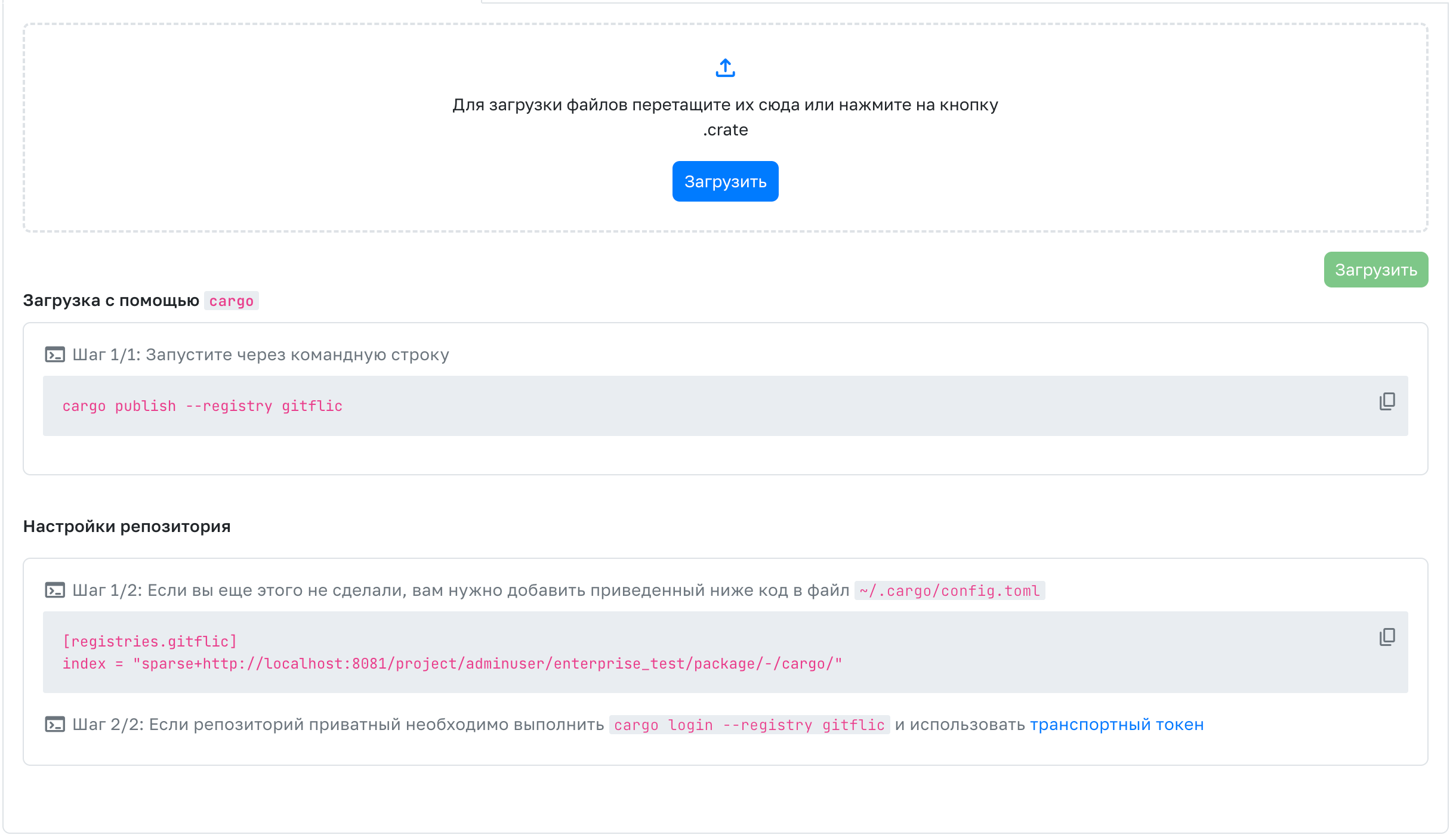
Task: Click the Настройки репозитория heading
Action: tap(127, 527)
